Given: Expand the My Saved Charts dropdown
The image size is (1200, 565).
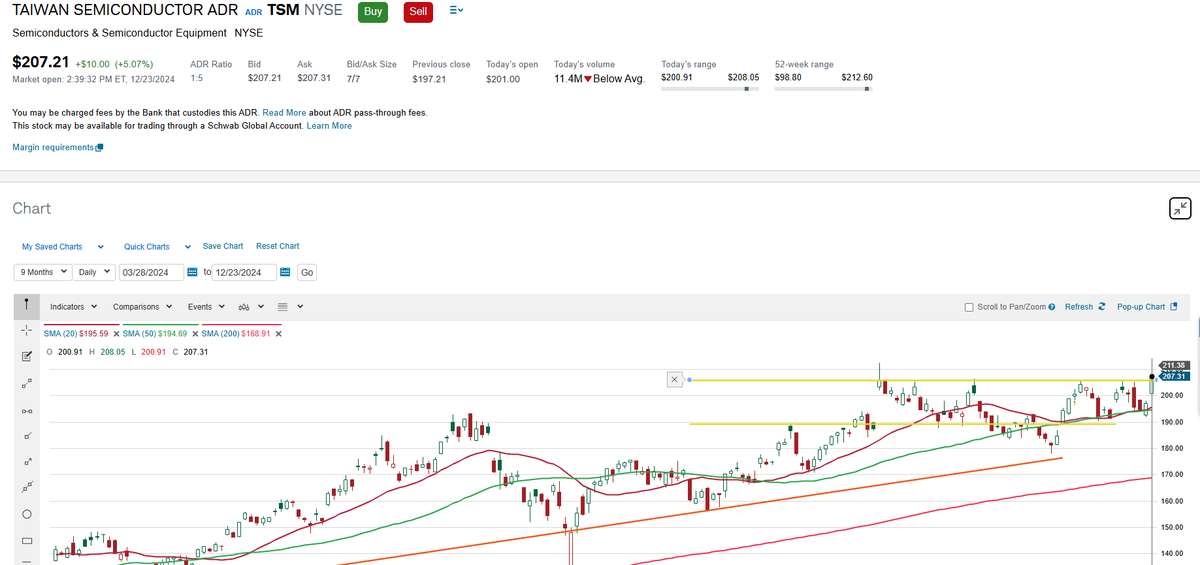Looking at the screenshot, I should [63, 246].
